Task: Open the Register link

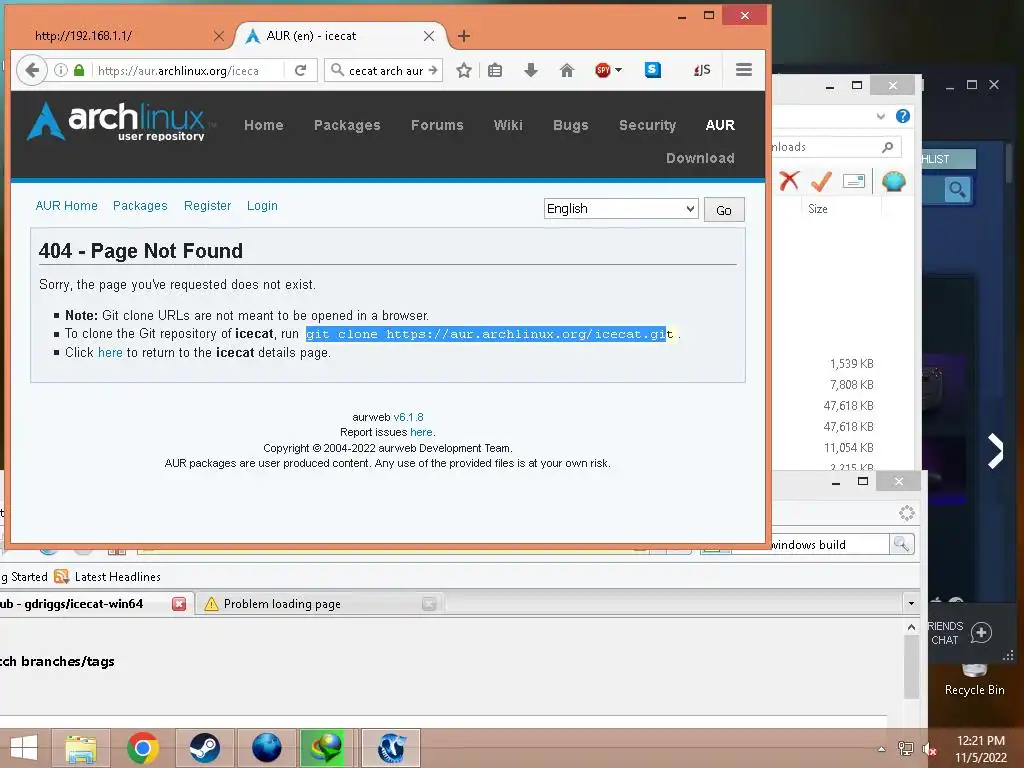Action: point(207,206)
